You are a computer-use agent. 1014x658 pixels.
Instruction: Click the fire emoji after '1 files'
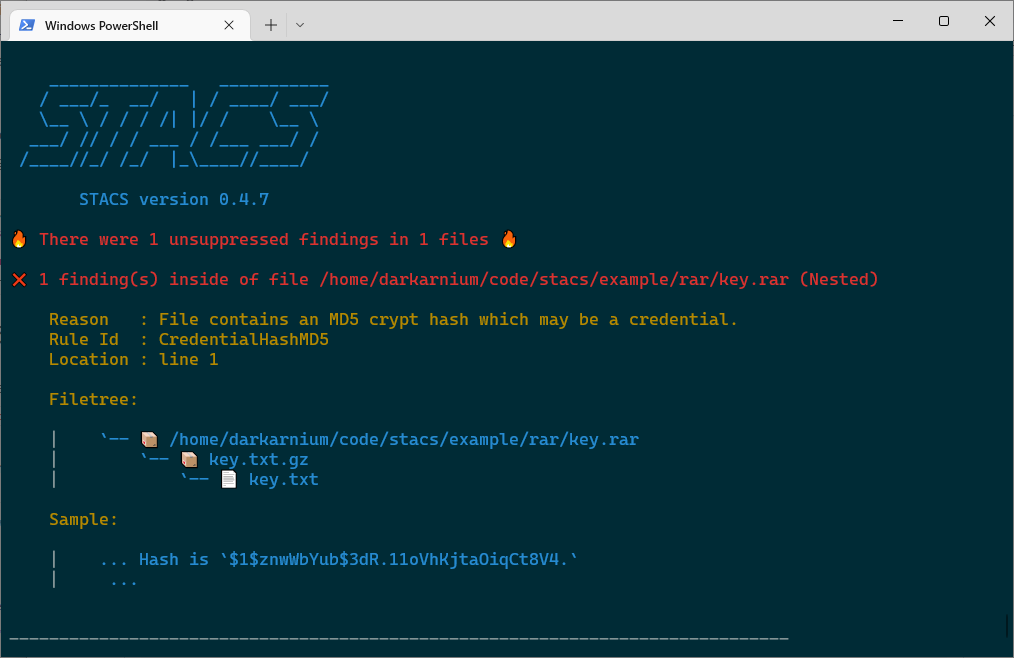[509, 240]
